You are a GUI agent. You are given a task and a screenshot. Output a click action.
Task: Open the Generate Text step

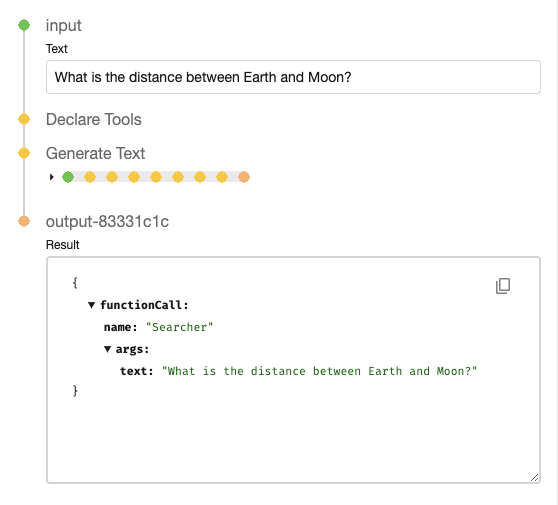[95, 153]
